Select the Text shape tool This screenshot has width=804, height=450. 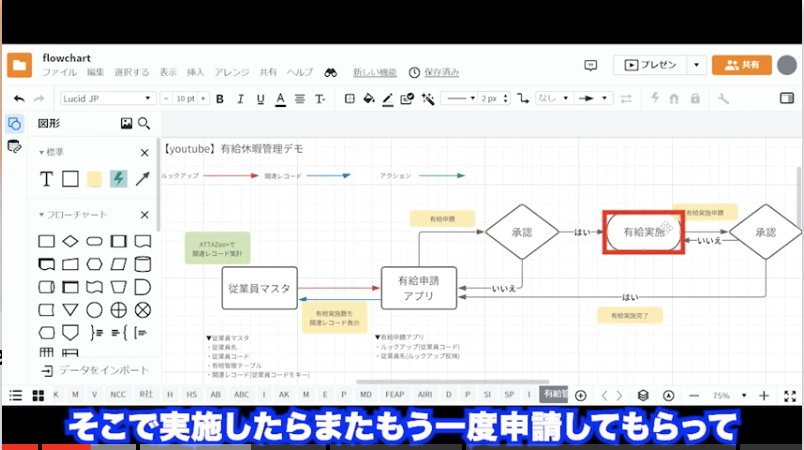46,179
